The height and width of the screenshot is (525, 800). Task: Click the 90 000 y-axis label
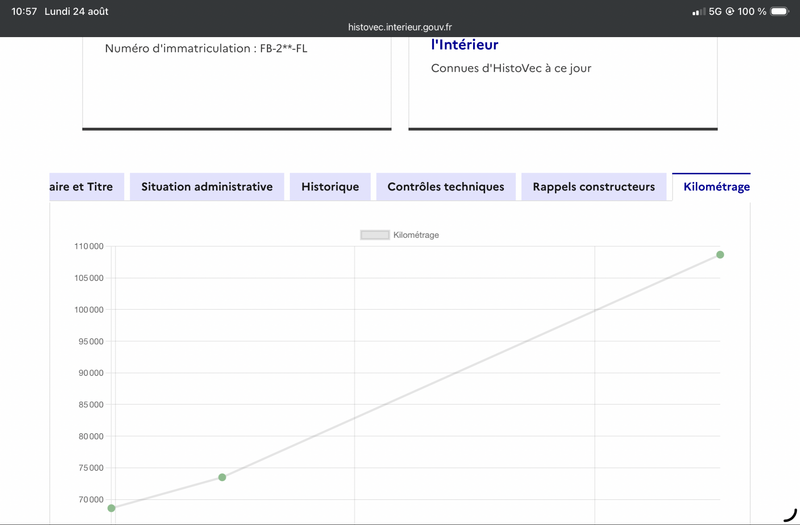click(91, 373)
